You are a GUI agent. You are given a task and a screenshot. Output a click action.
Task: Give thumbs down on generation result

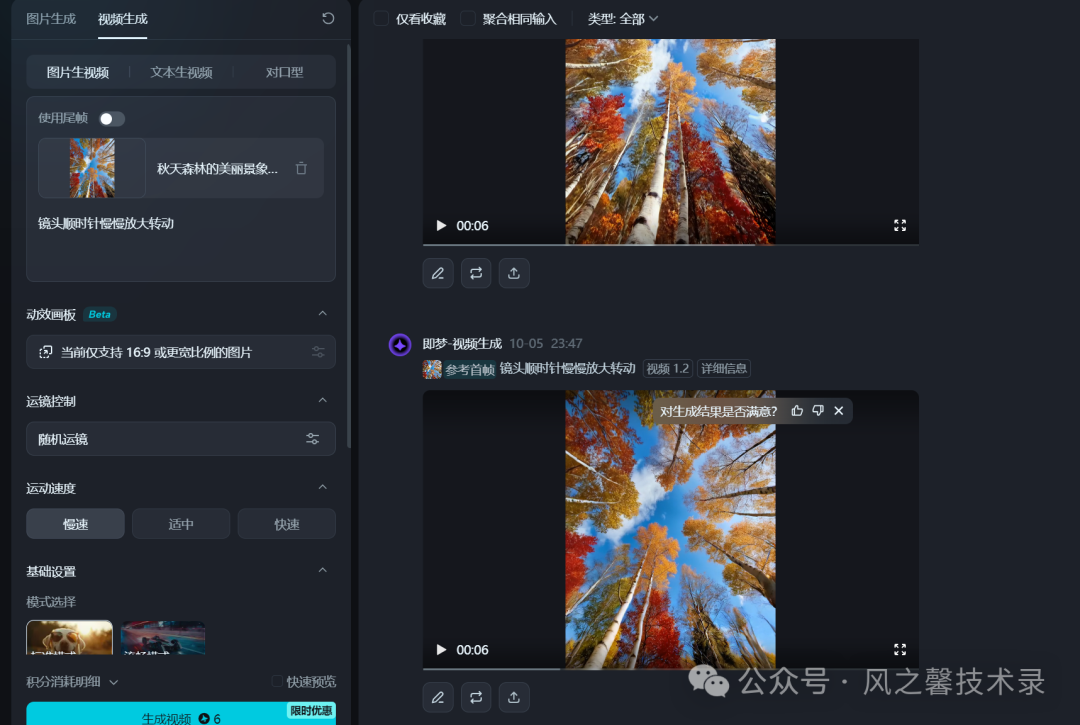818,411
